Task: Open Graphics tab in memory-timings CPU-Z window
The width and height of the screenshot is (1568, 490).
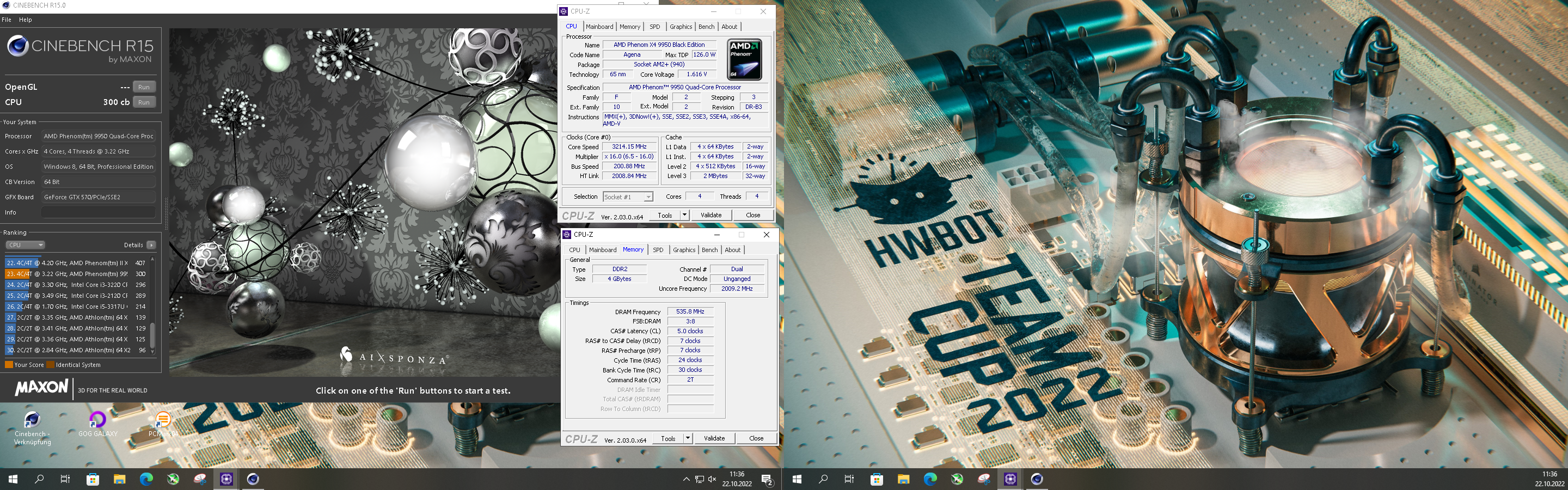Action: pyautogui.click(x=684, y=250)
